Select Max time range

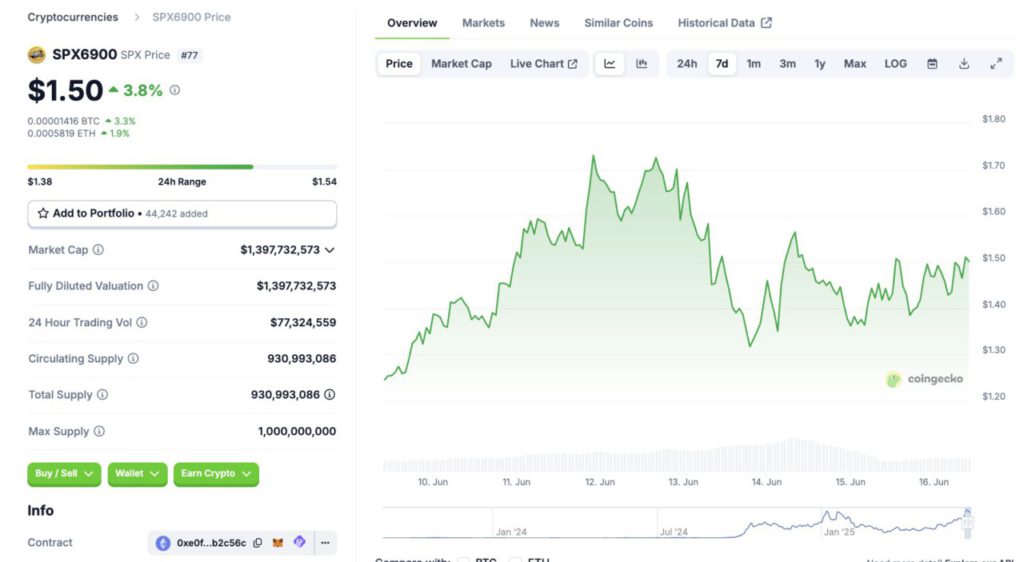(x=855, y=64)
